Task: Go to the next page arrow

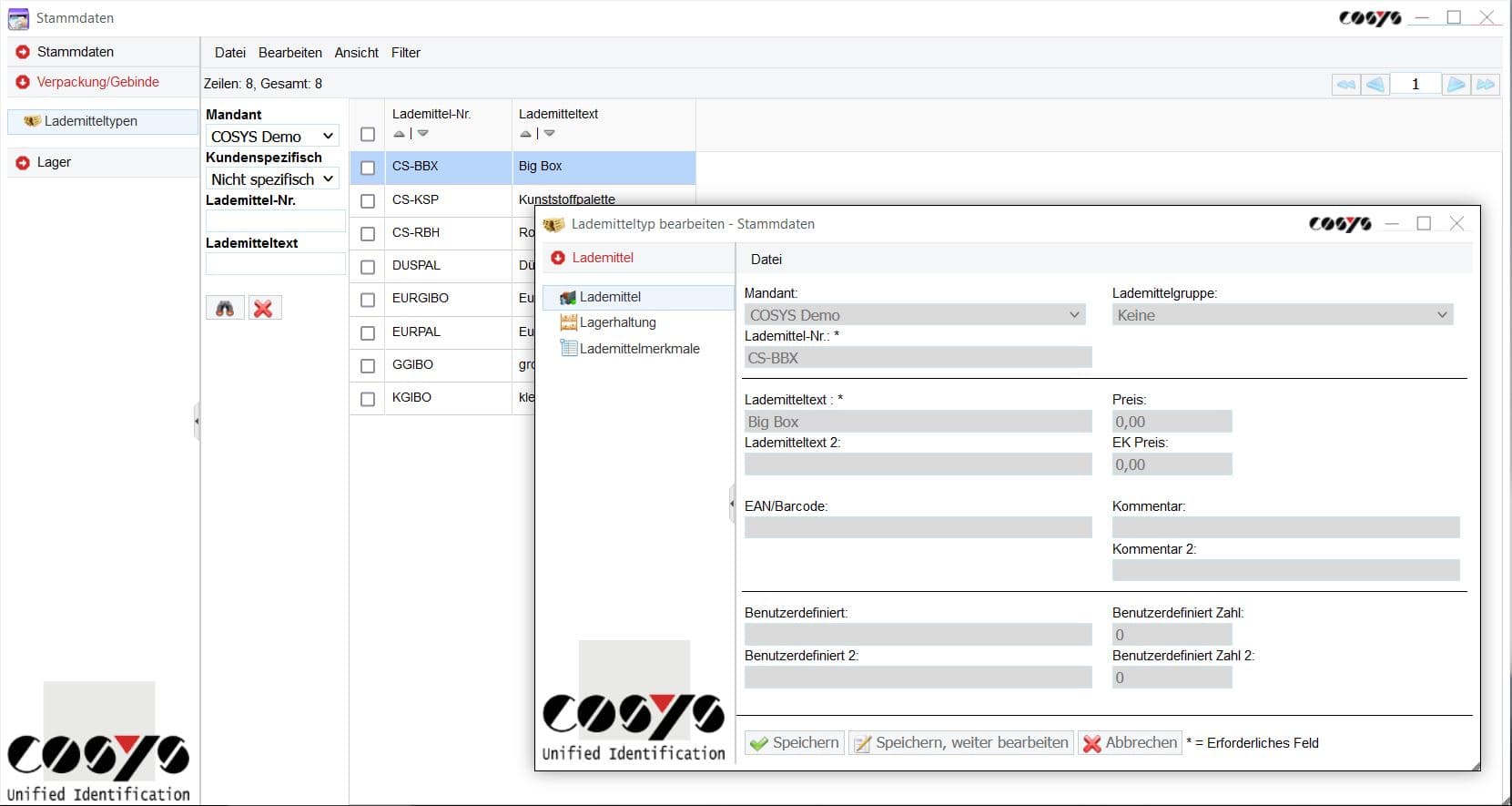Action: point(1456,85)
